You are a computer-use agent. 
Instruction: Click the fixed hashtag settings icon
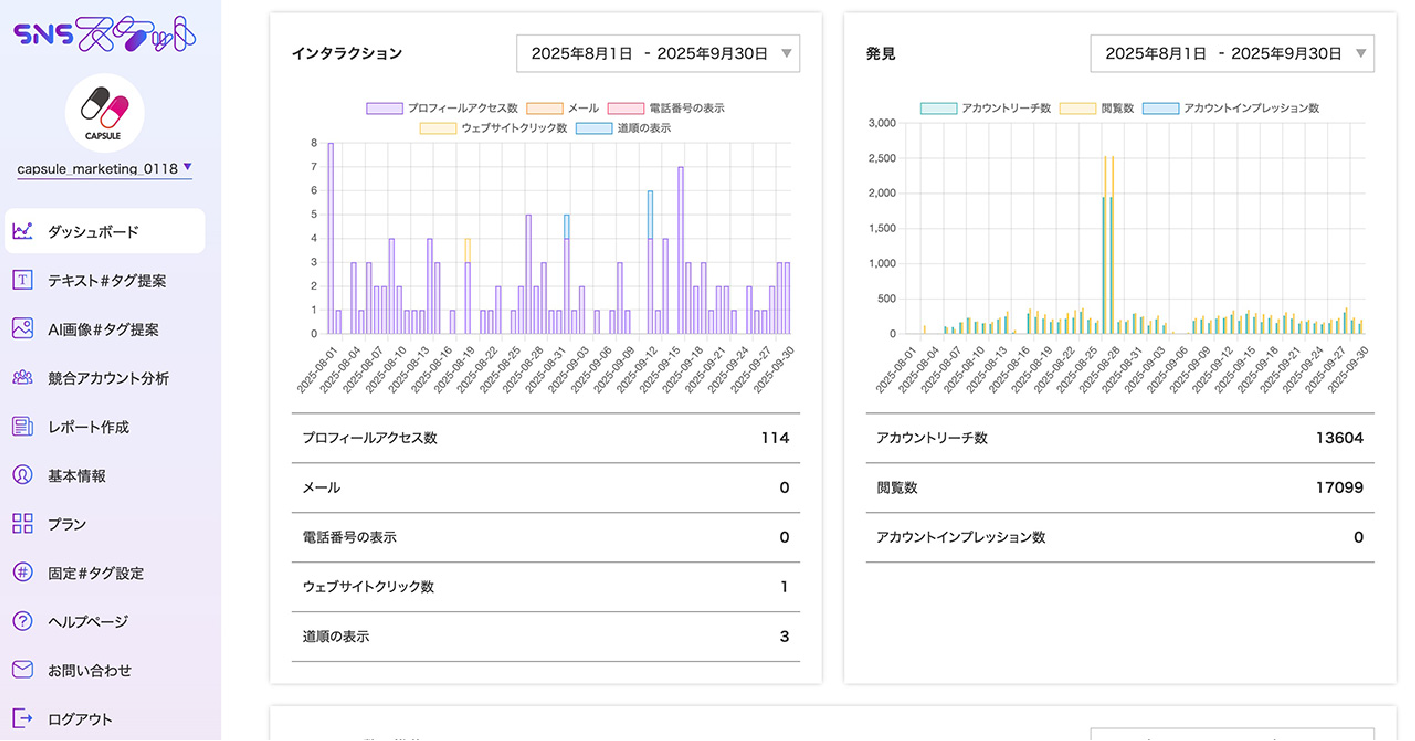[x=22, y=573]
